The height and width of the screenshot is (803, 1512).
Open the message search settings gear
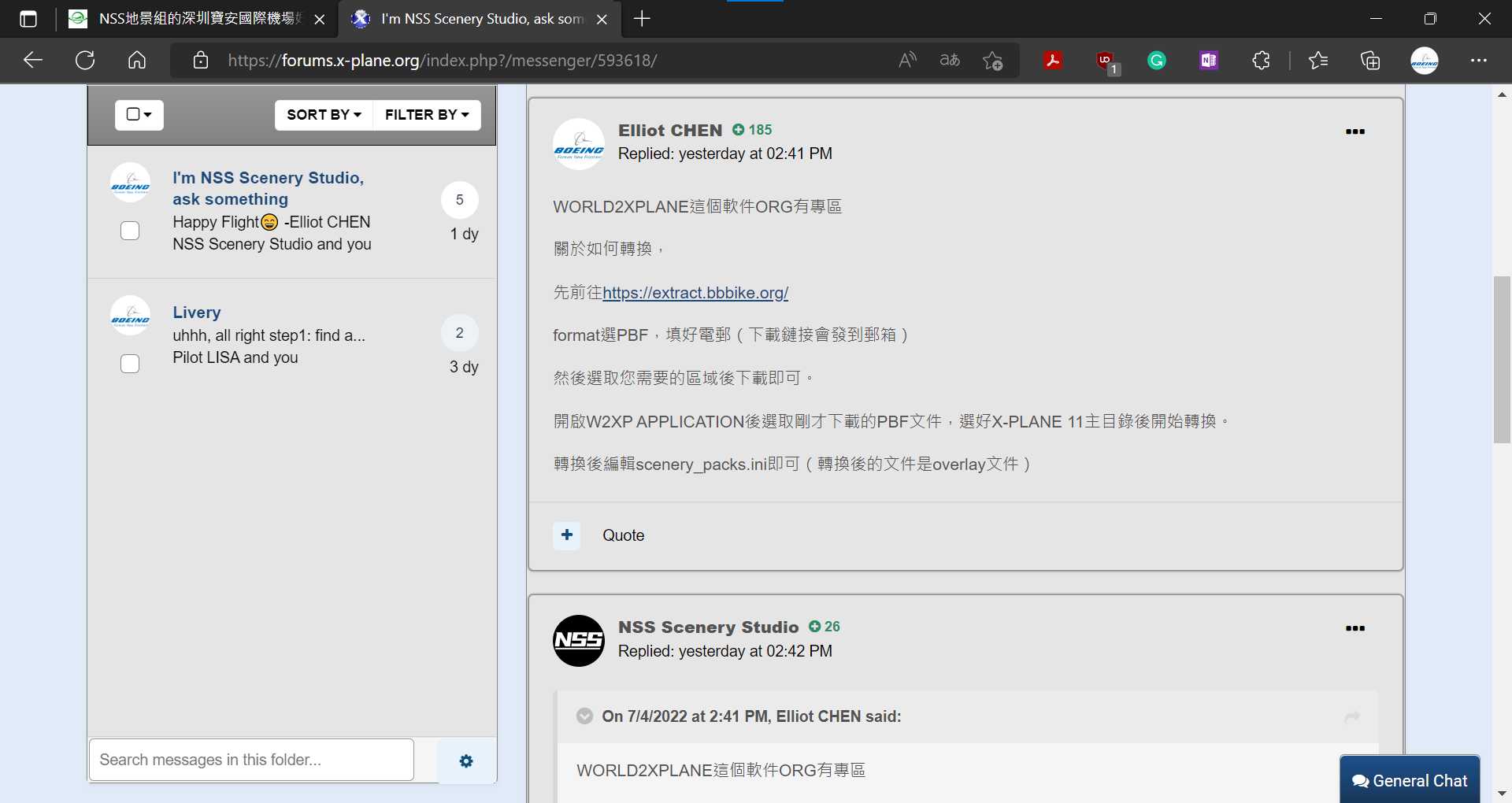coord(466,761)
